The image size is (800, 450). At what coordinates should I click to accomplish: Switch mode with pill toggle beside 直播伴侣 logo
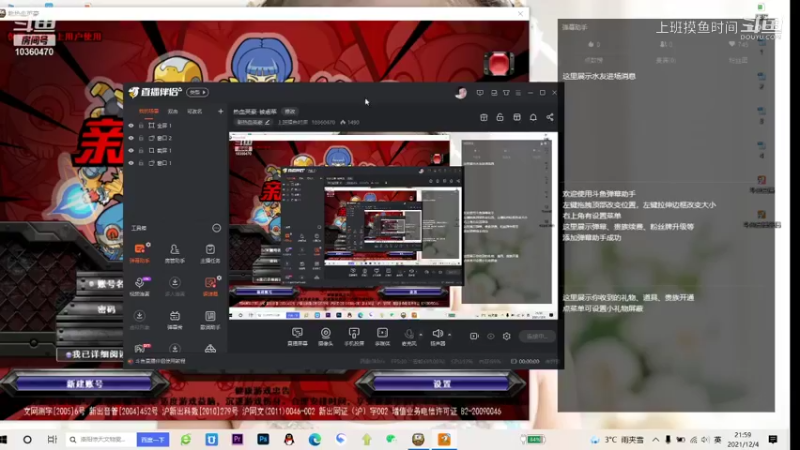[197, 92]
